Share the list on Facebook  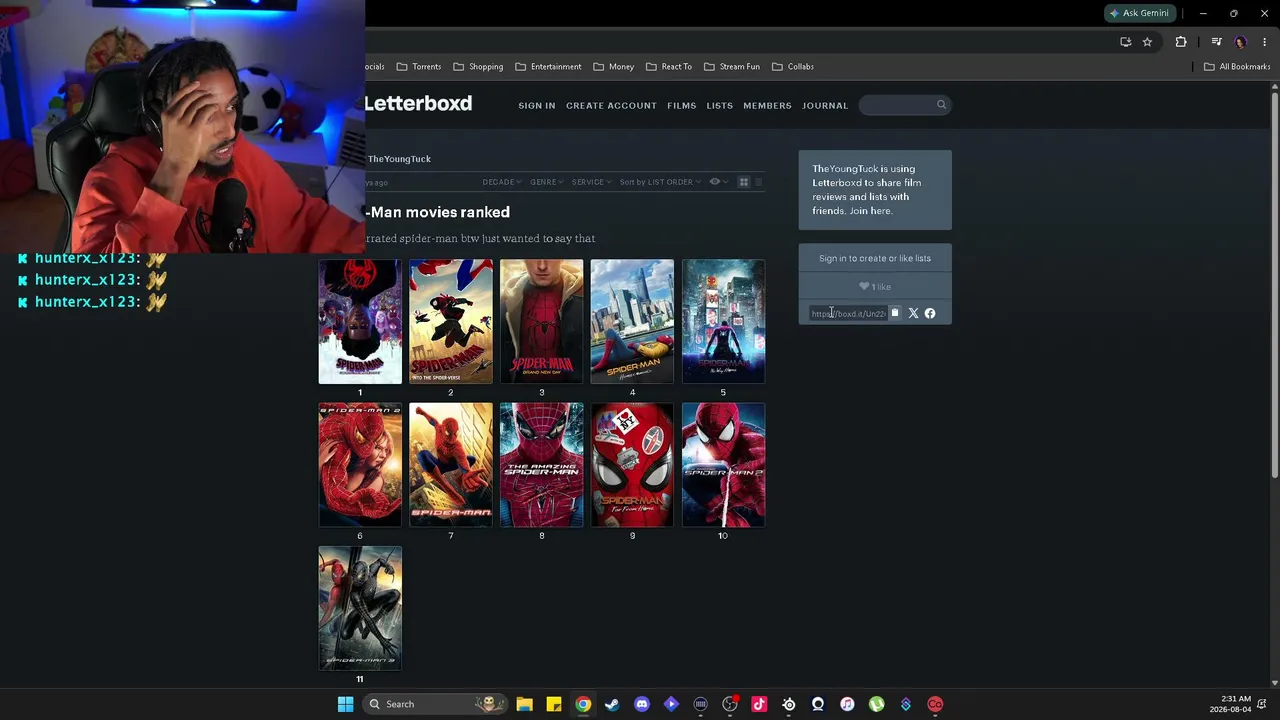click(x=930, y=314)
